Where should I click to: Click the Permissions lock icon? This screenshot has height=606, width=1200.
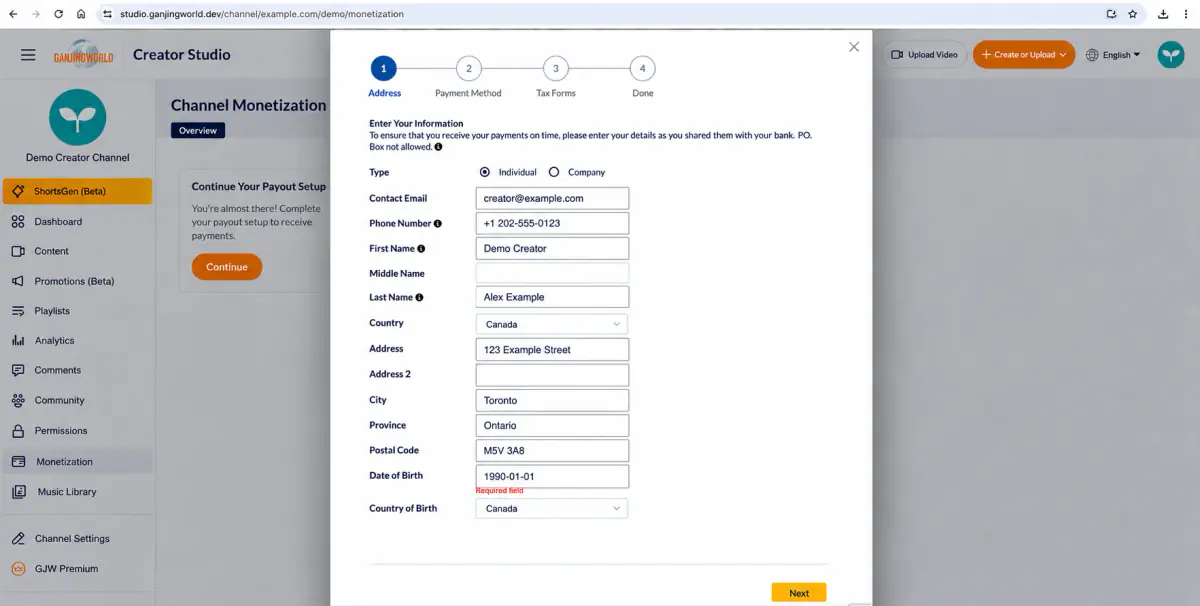[x=18, y=431]
